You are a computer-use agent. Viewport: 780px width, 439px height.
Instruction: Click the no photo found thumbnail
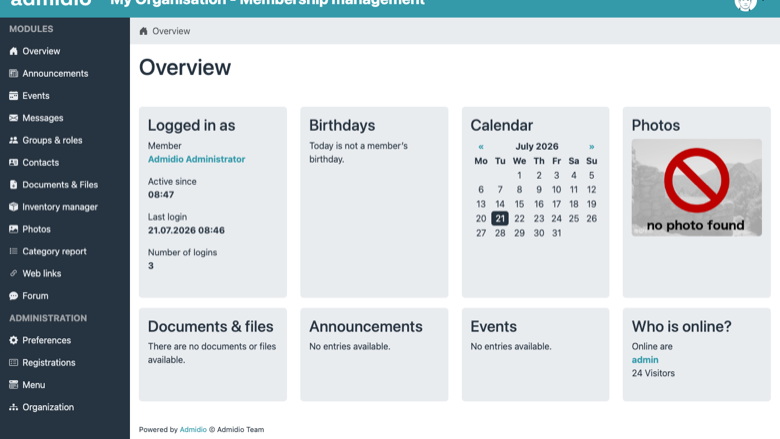click(x=696, y=187)
